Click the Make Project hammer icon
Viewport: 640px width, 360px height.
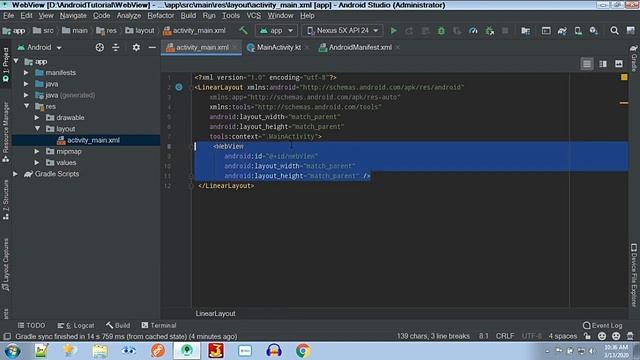[x=243, y=31]
